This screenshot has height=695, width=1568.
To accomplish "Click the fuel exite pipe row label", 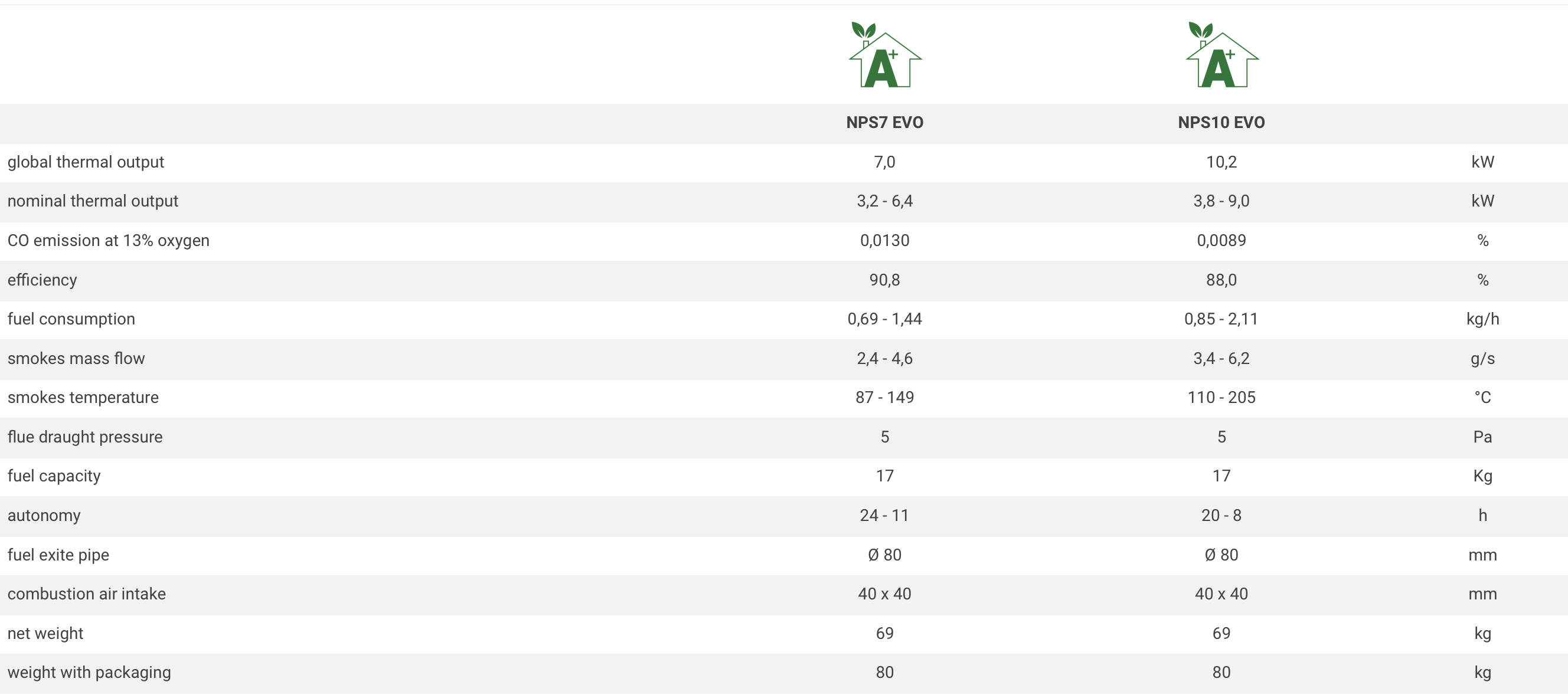I will coord(58,555).
